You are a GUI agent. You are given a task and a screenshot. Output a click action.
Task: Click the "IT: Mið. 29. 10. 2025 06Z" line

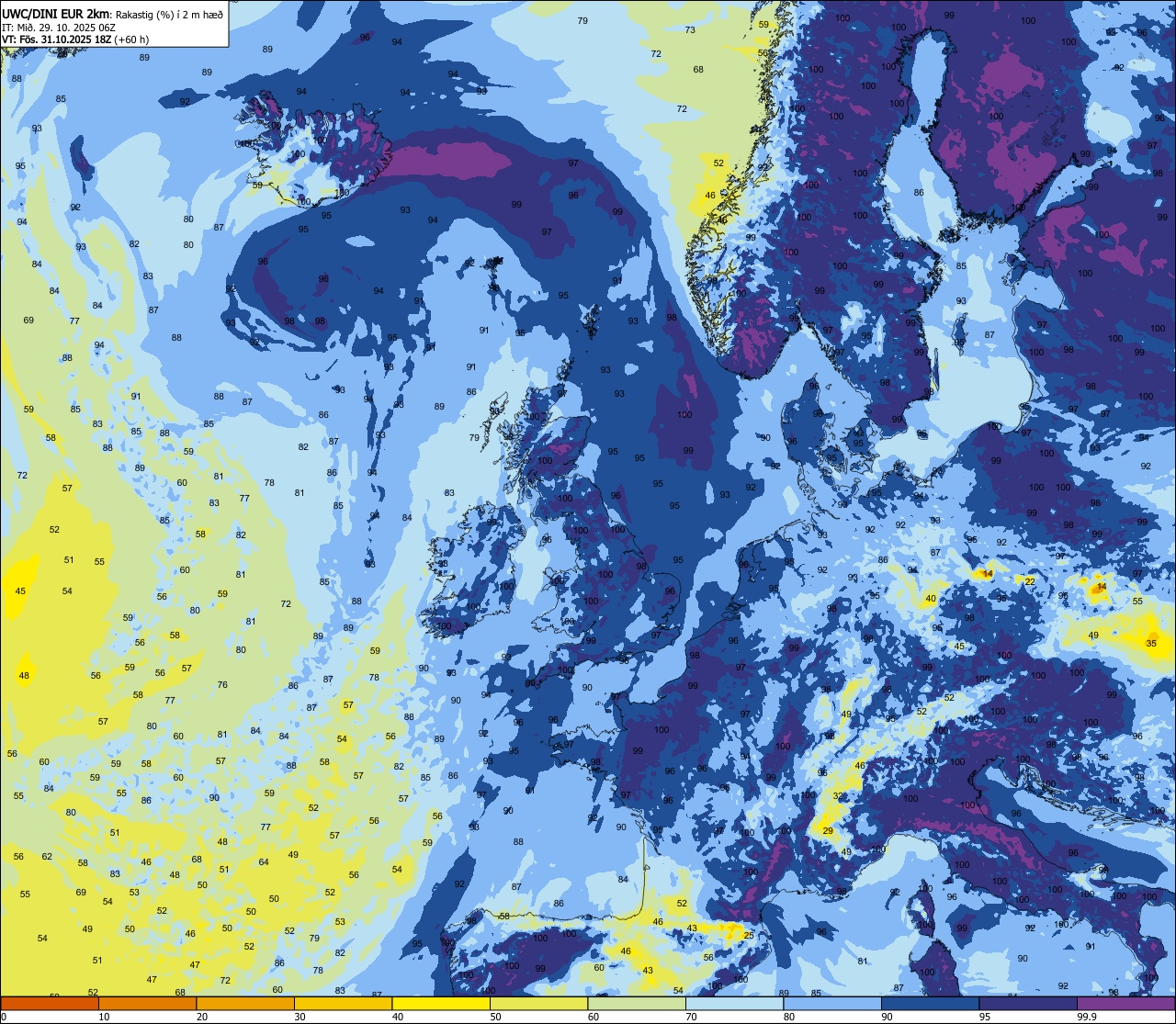tap(59, 28)
